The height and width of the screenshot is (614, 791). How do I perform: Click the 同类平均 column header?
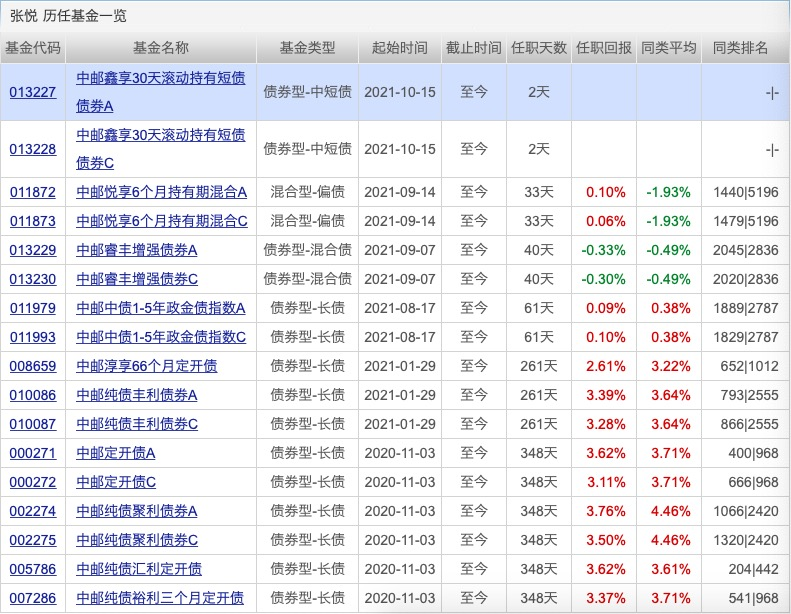669,48
